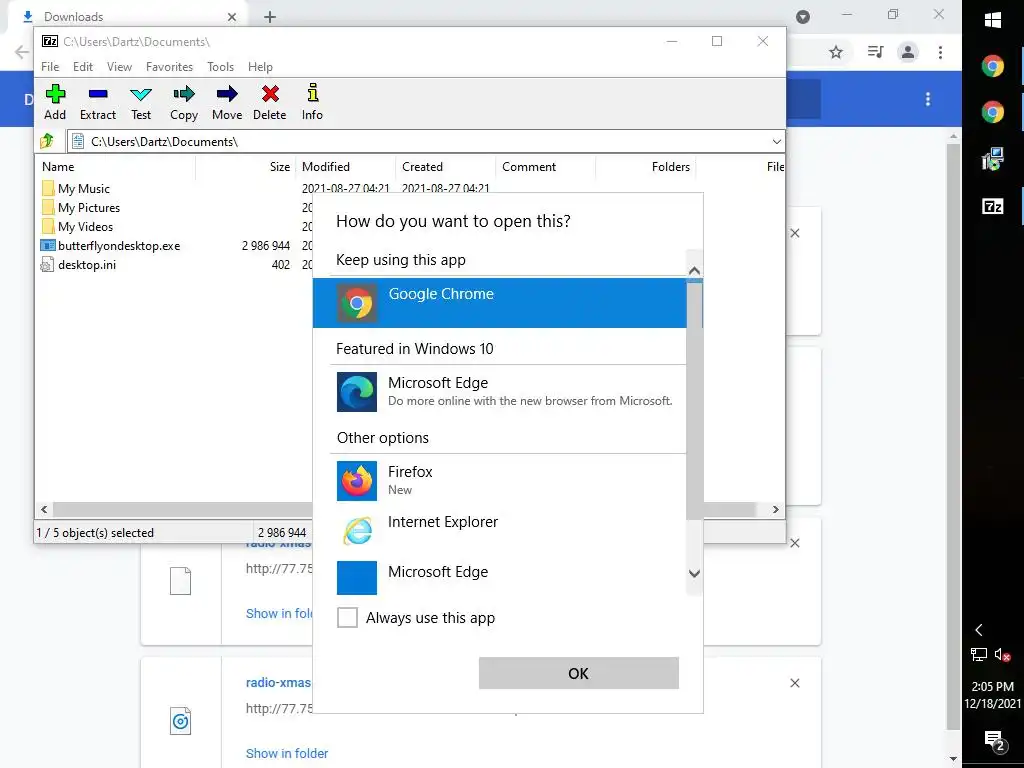Remove the bottom download entry with X
Image resolution: width=1024 pixels, height=768 pixels.
795,683
